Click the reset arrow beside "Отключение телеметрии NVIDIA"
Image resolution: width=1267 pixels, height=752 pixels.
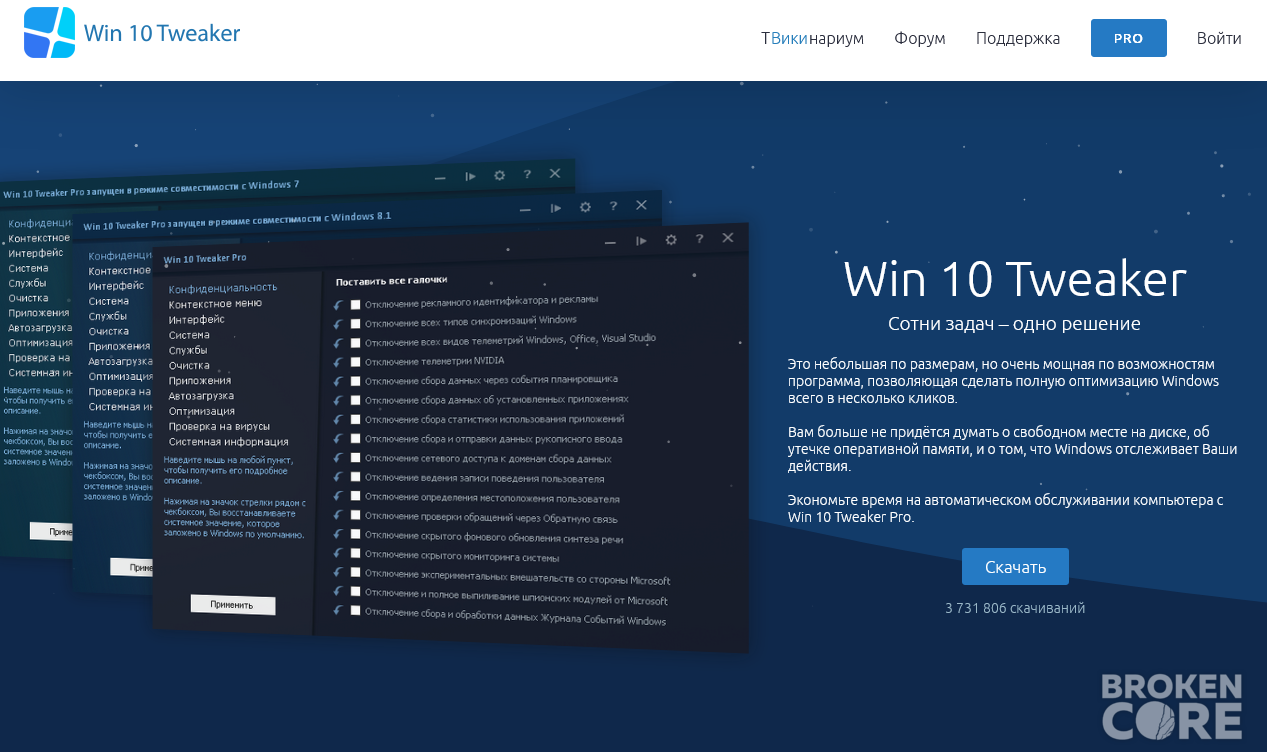(339, 362)
